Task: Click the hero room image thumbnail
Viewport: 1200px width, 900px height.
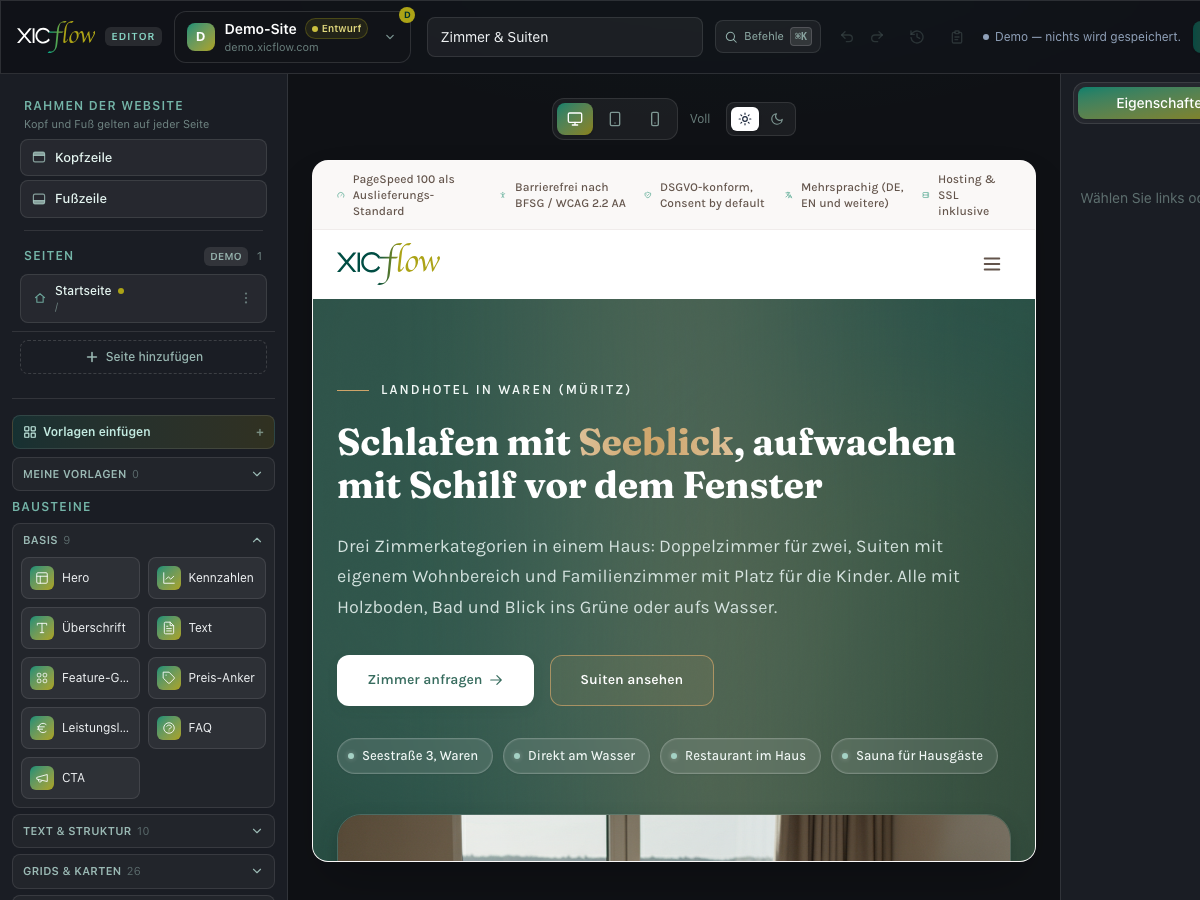Action: (x=674, y=838)
